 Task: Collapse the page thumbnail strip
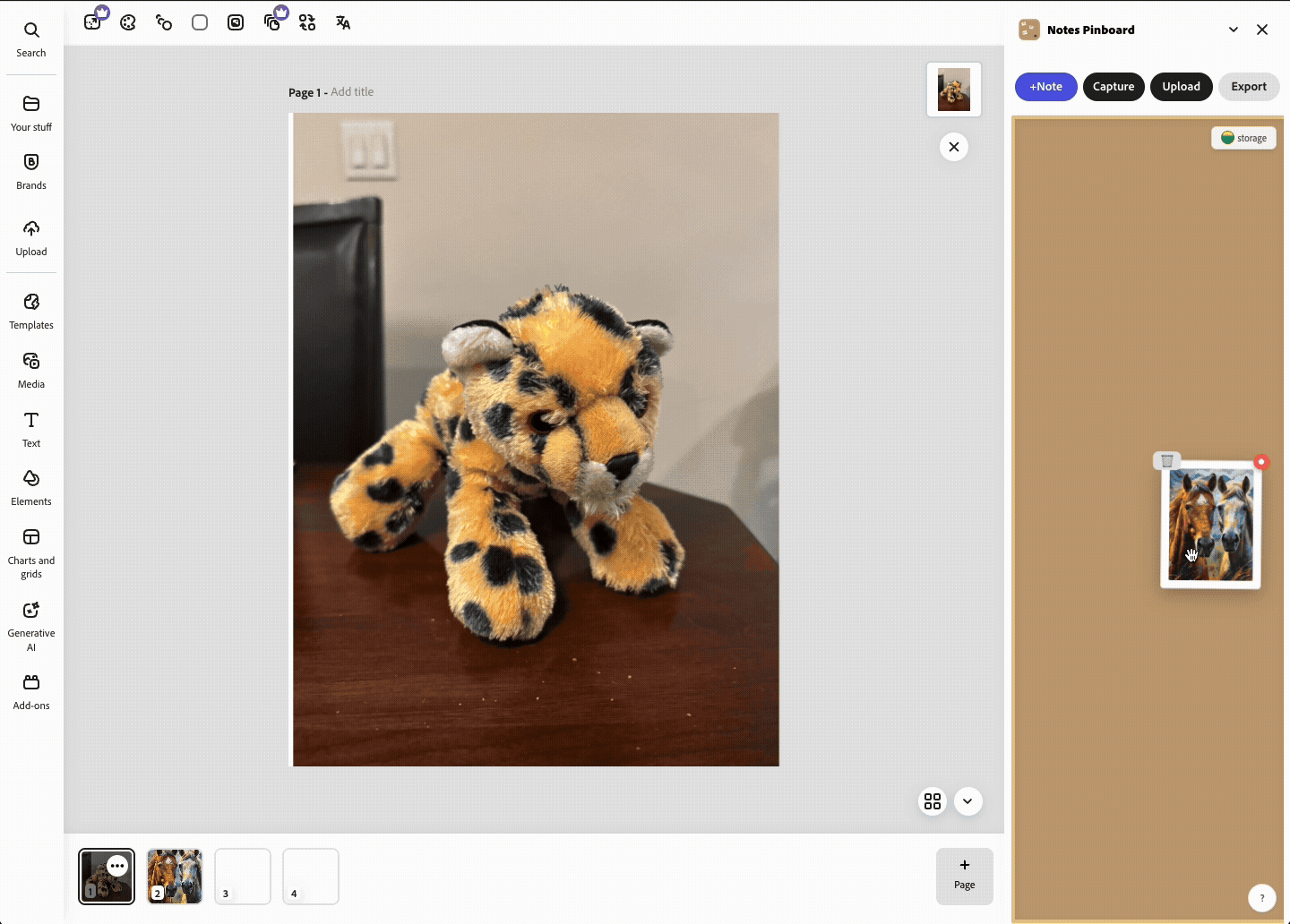967,801
